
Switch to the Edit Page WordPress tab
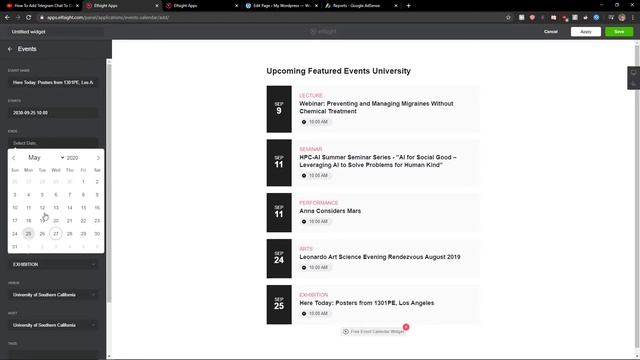(x=282, y=6)
